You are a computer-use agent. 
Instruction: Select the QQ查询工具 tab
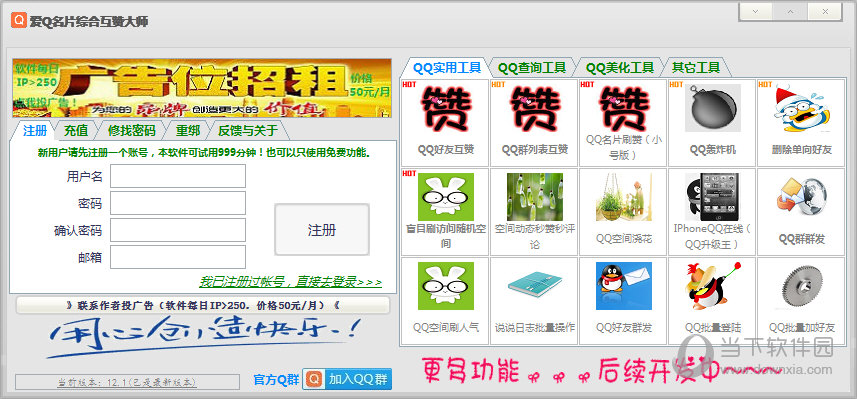click(x=532, y=68)
